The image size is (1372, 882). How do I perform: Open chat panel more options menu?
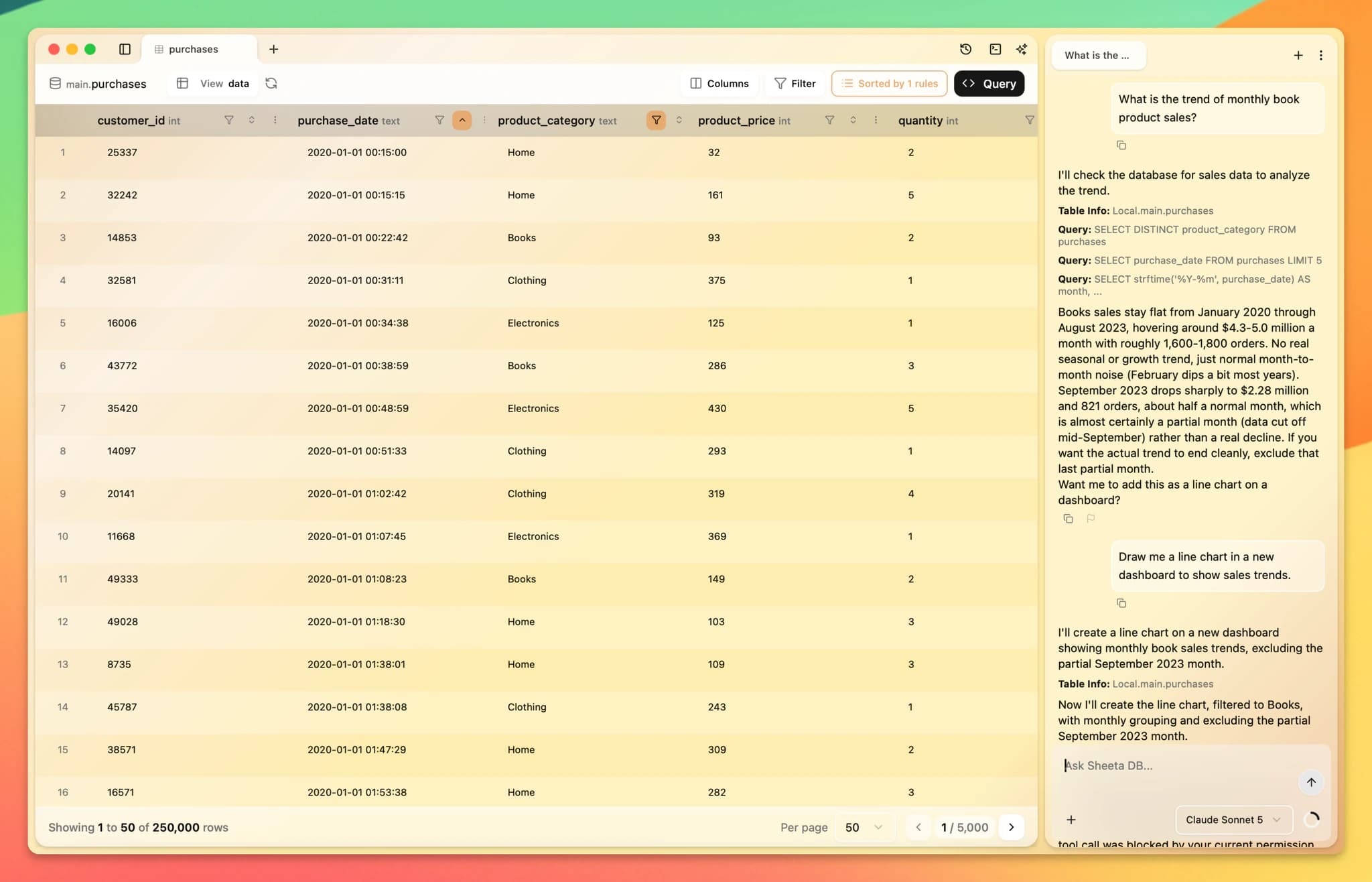pos(1320,56)
